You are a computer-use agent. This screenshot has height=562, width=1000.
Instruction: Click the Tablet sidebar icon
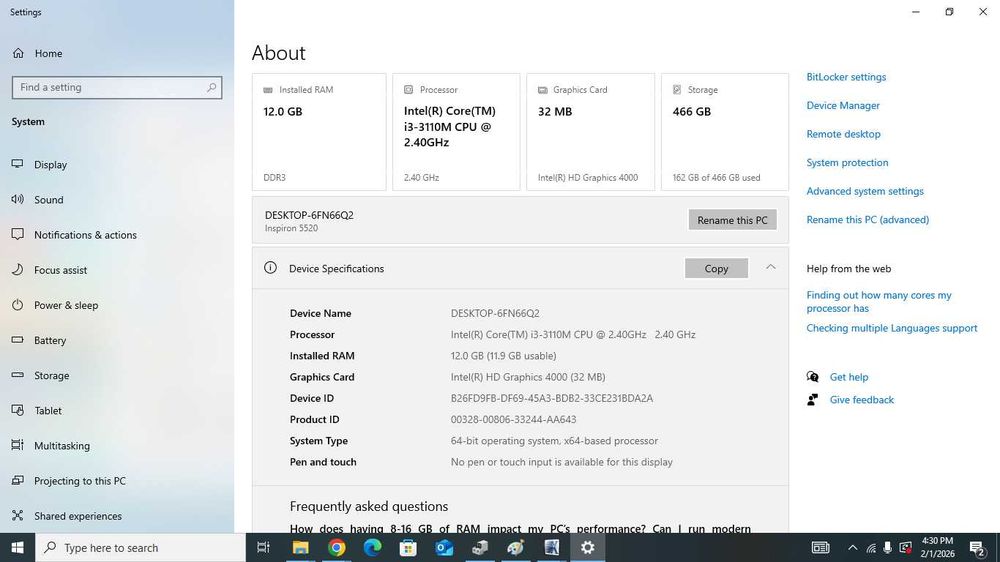[17, 410]
